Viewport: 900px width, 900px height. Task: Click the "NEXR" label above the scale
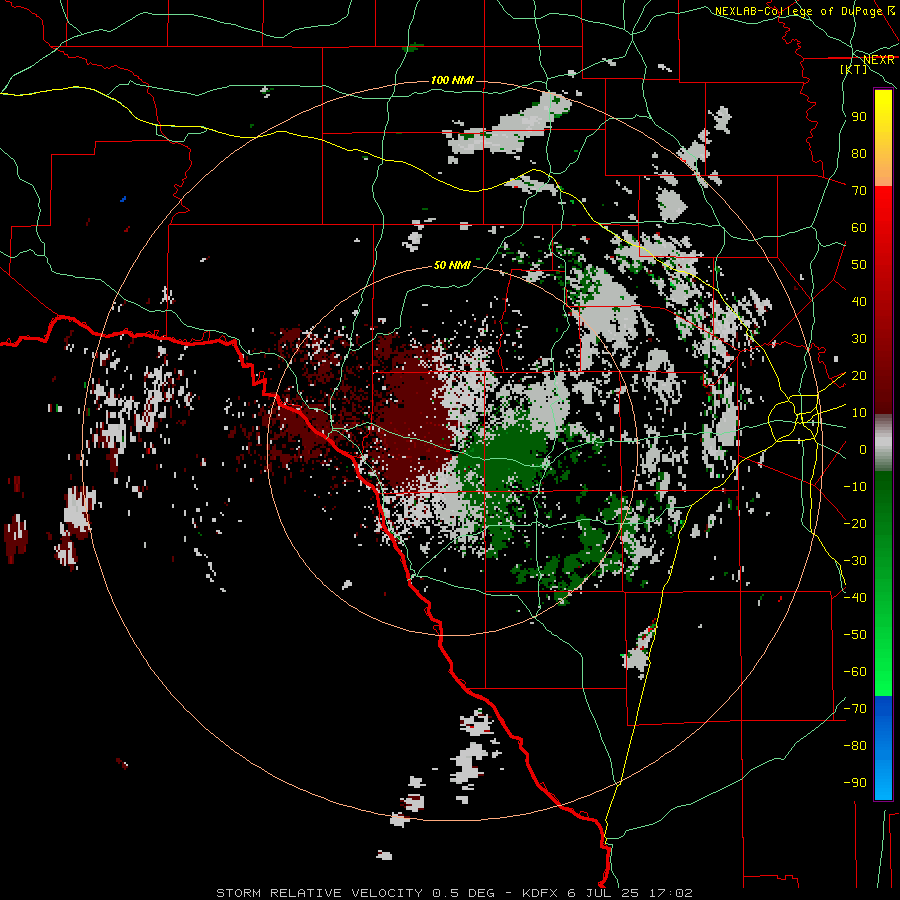coord(878,60)
